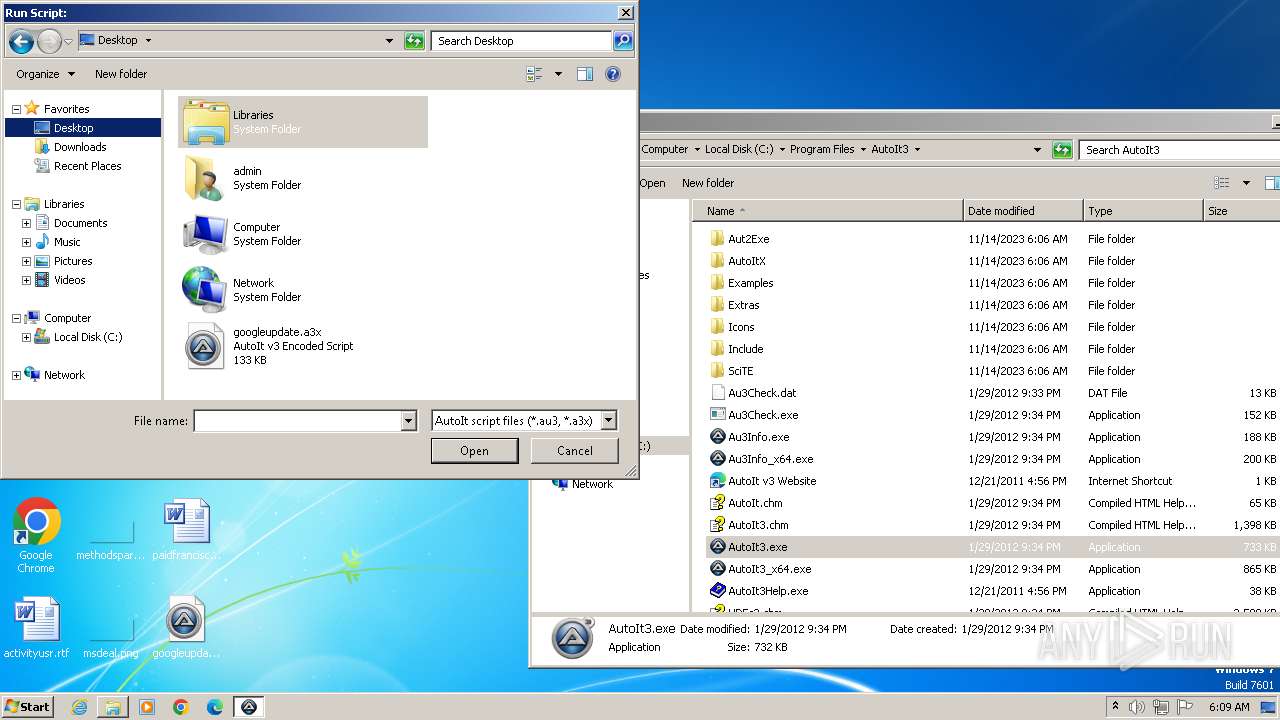Click Local Disk (C:) breadcrumb
Screen dimensions: 1280x720
739,149
